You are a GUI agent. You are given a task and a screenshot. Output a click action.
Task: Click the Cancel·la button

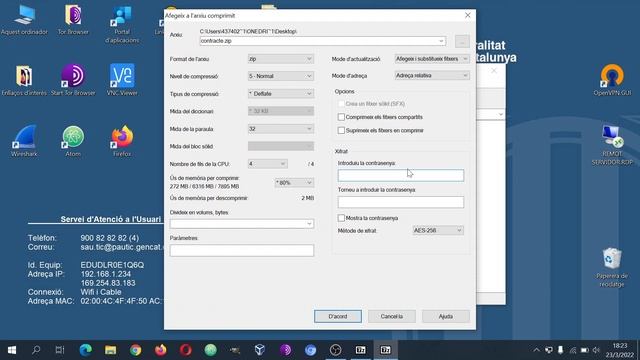(x=391, y=316)
